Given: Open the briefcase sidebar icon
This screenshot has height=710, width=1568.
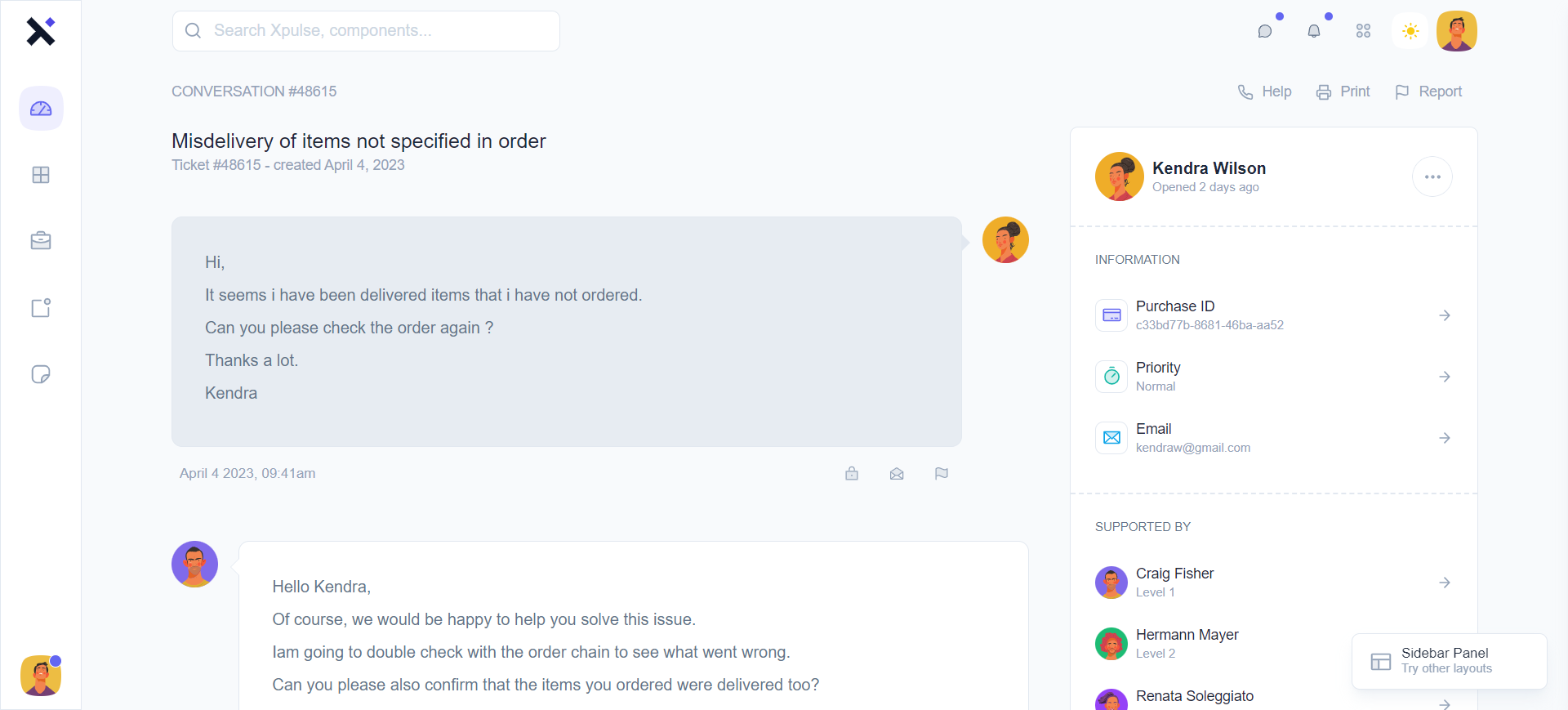Looking at the screenshot, I should (41, 241).
